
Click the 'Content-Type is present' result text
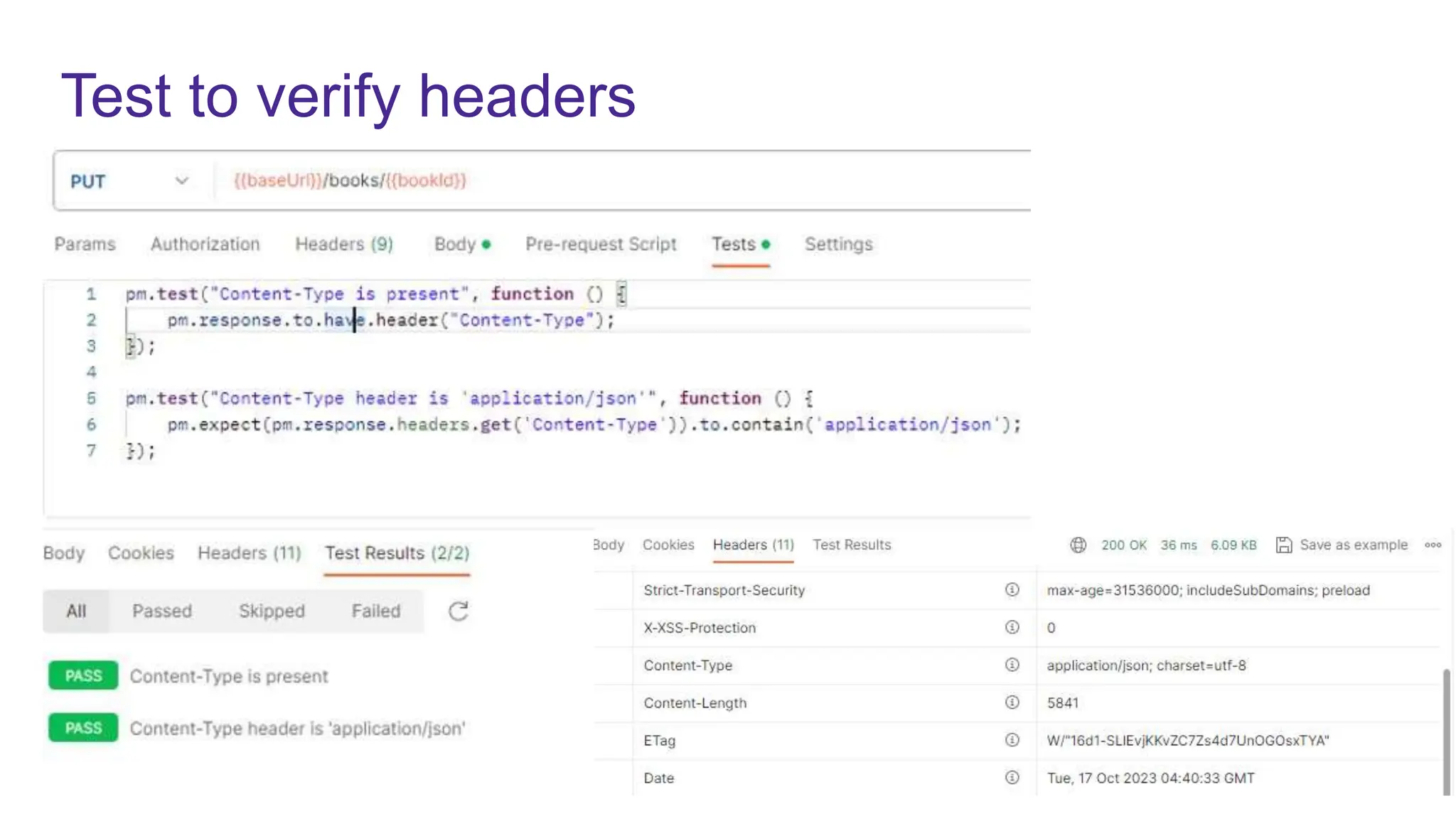coord(229,676)
